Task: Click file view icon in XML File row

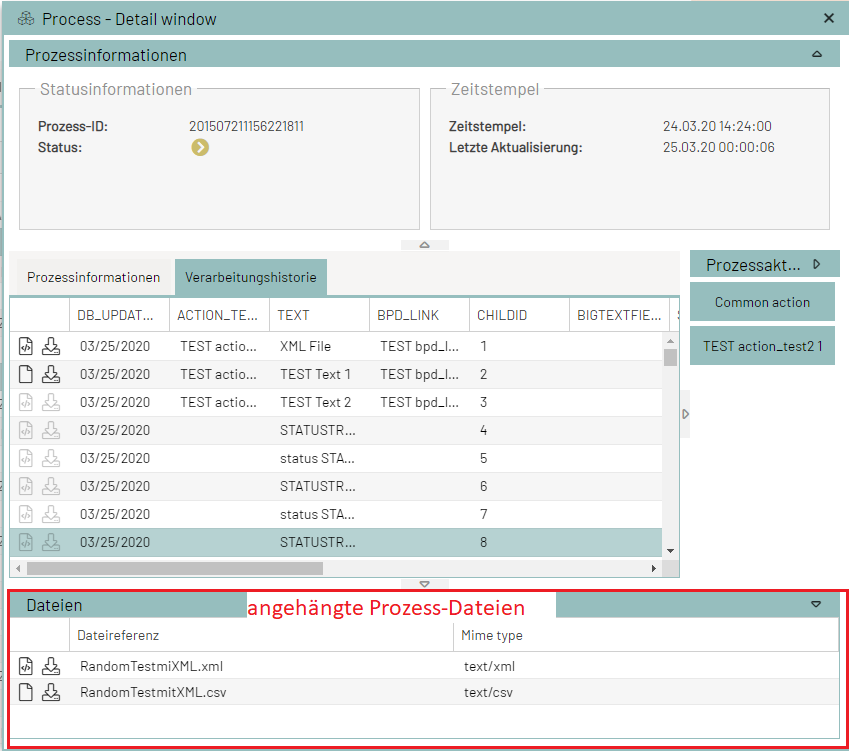Action: (x=27, y=347)
